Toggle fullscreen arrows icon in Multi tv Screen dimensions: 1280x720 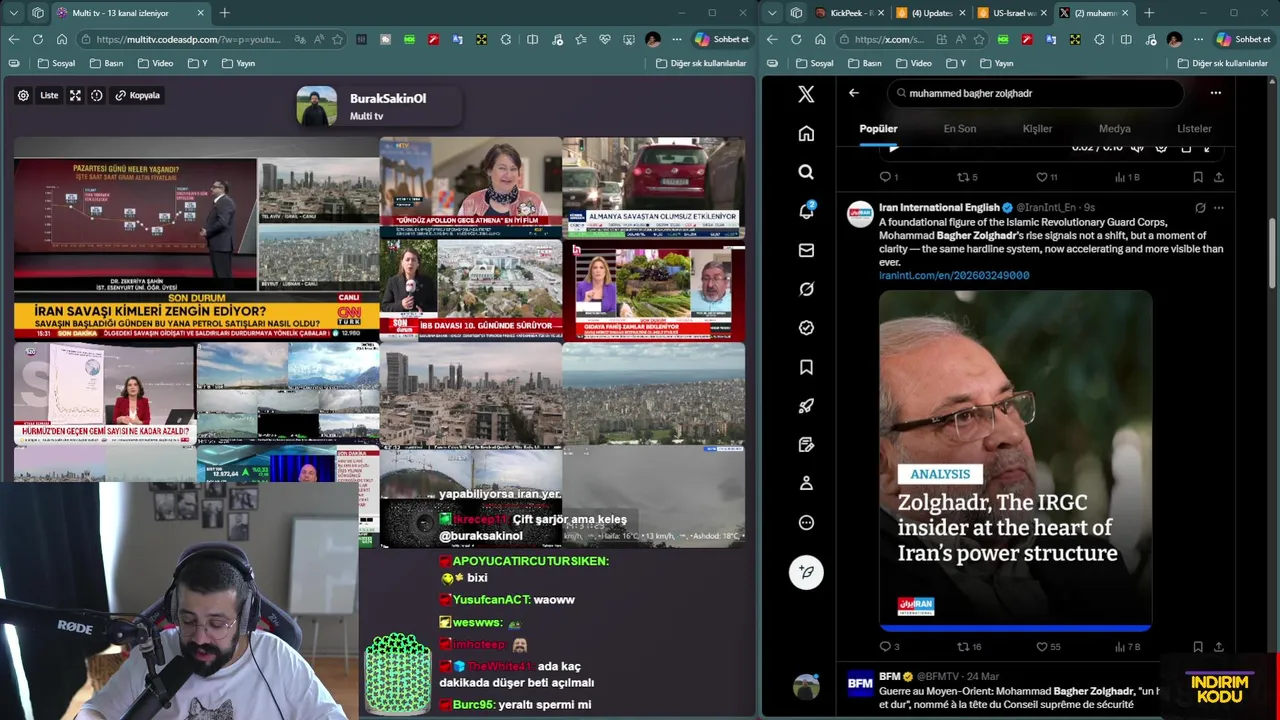(75, 95)
